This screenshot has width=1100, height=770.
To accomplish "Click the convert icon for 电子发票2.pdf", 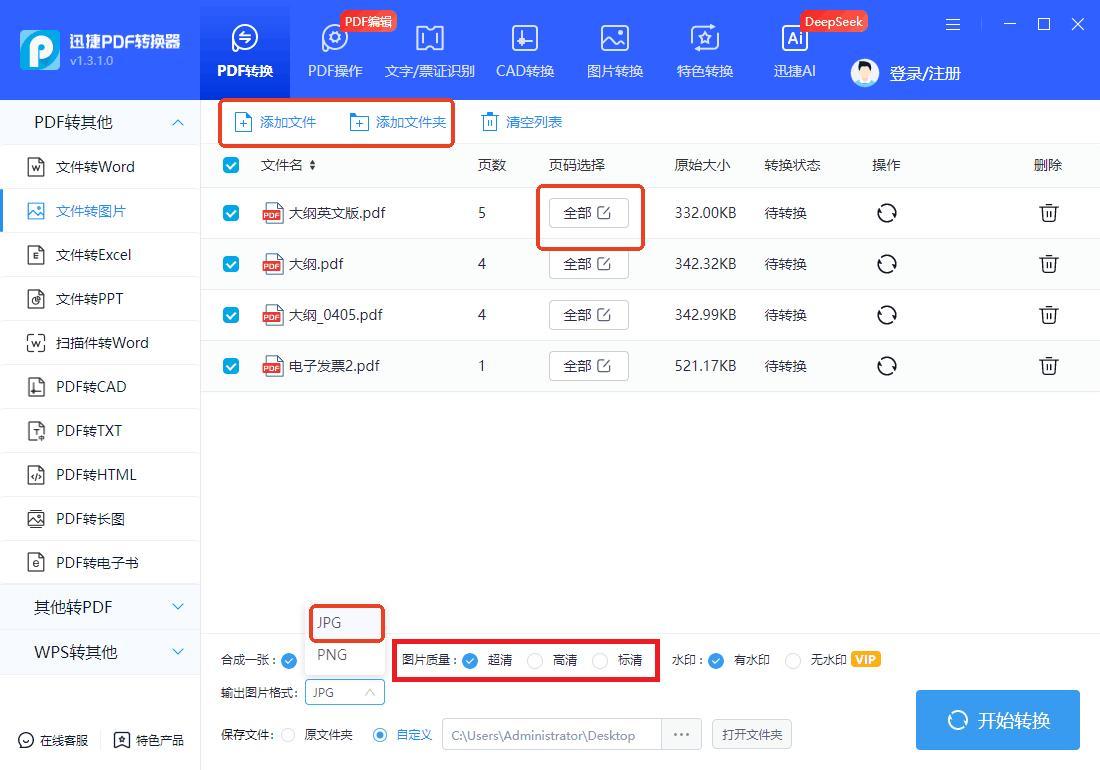I will point(886,366).
